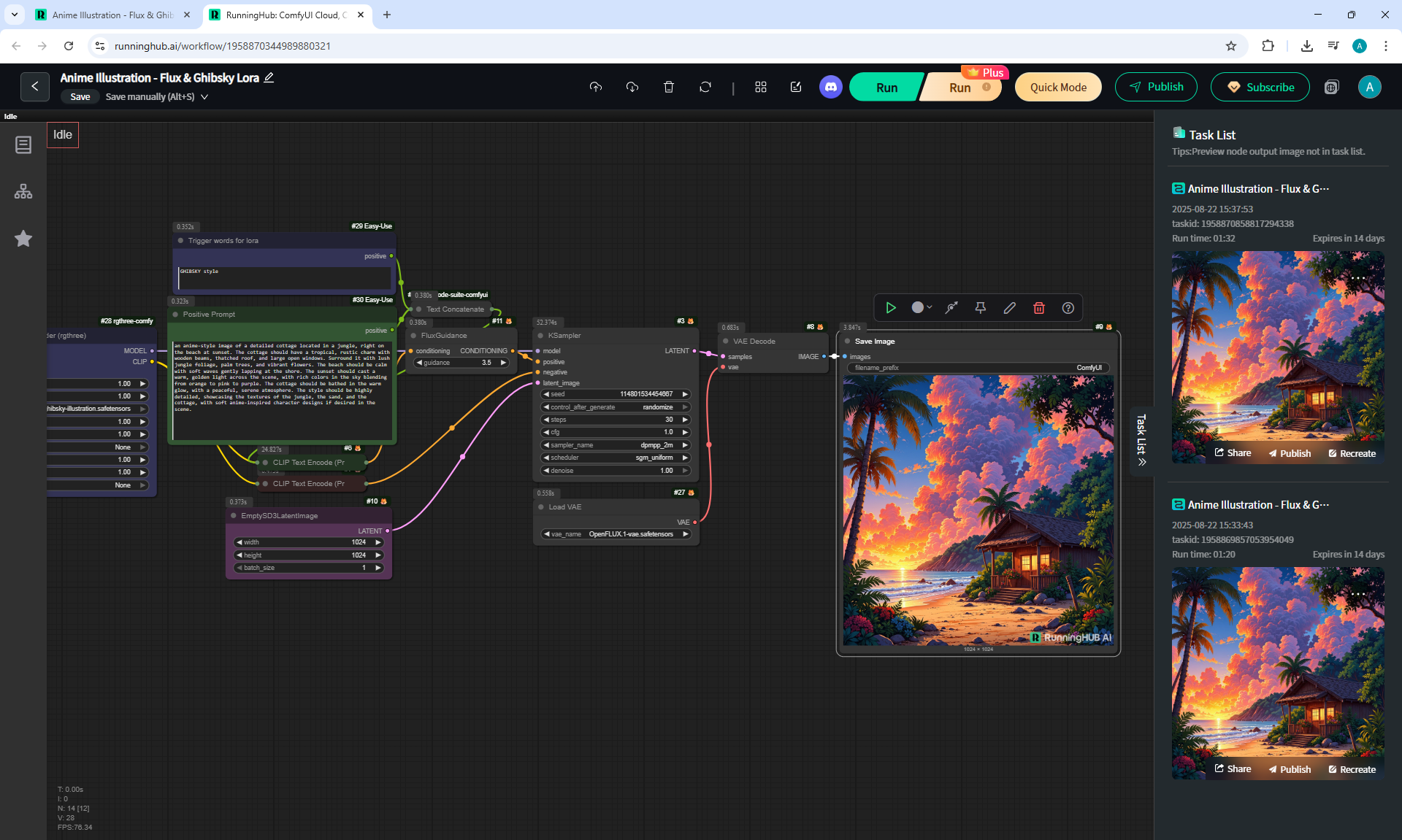Open node help question mark icon
1402x840 pixels.
click(1068, 308)
